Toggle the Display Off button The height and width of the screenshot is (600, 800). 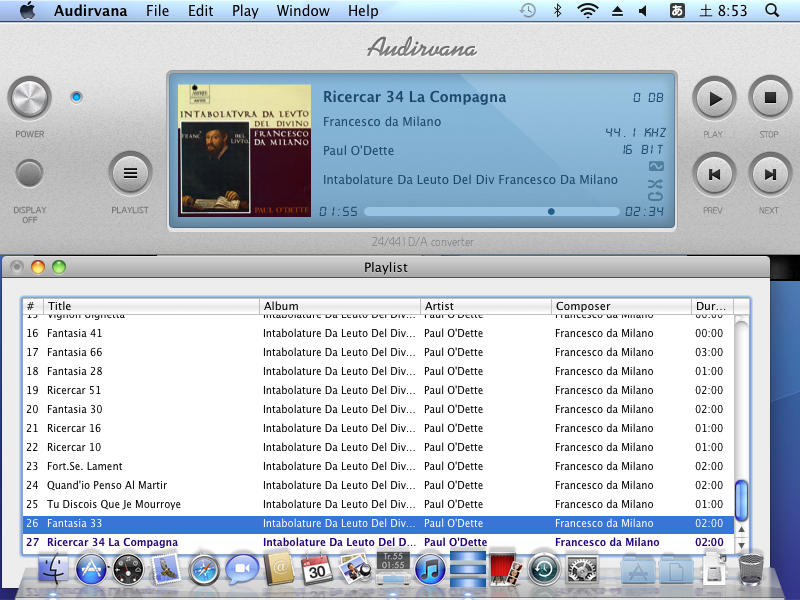coord(29,174)
